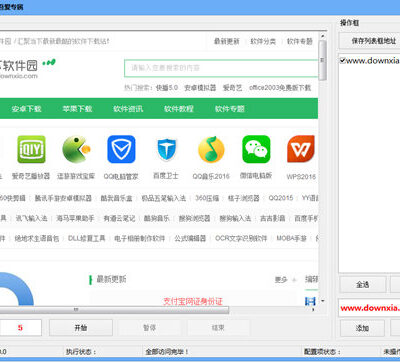Click the QQ2015 link
Viewport: 400px width, 362px height.
point(281,198)
